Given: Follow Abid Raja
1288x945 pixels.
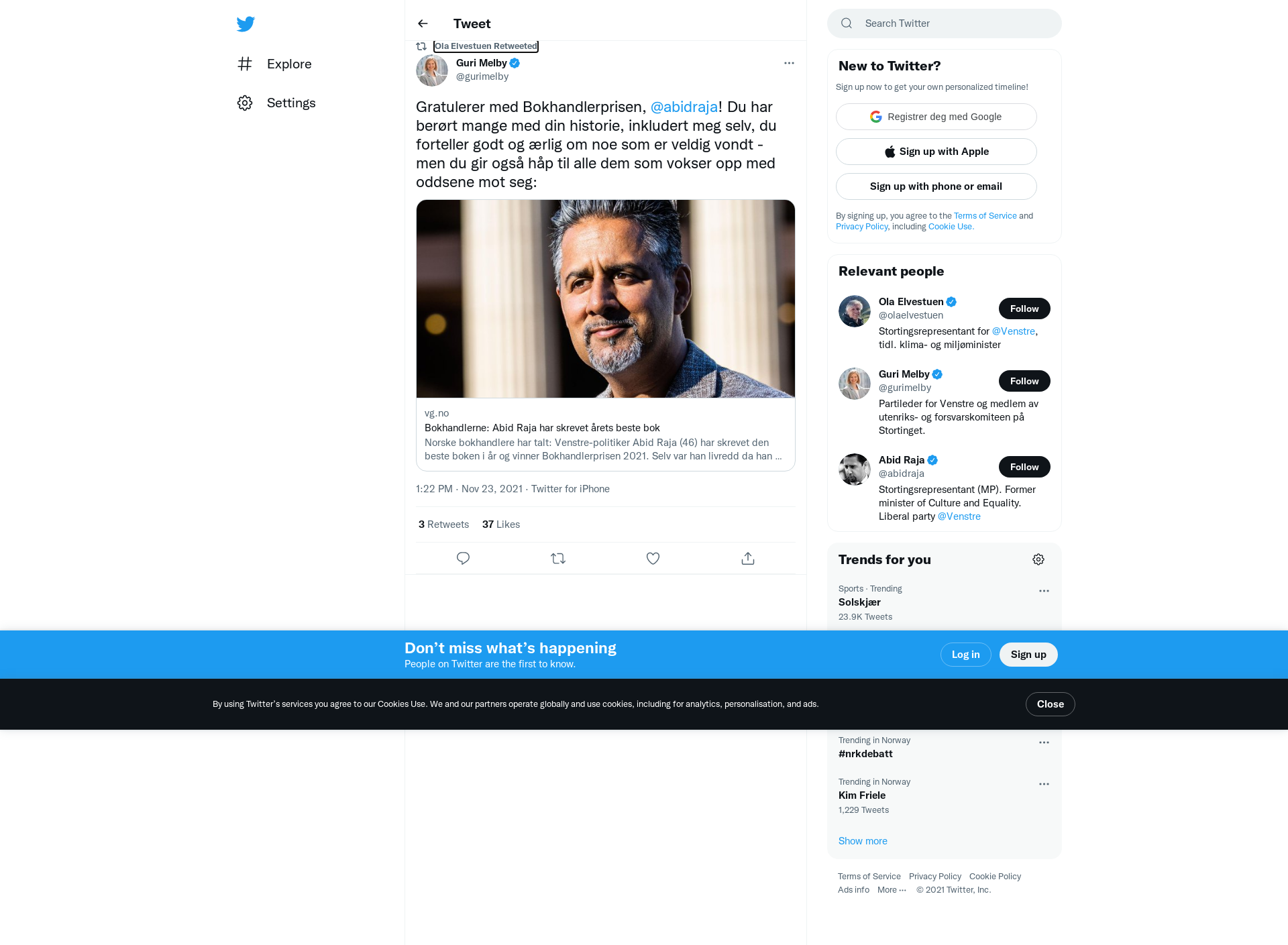Looking at the screenshot, I should coord(1024,467).
